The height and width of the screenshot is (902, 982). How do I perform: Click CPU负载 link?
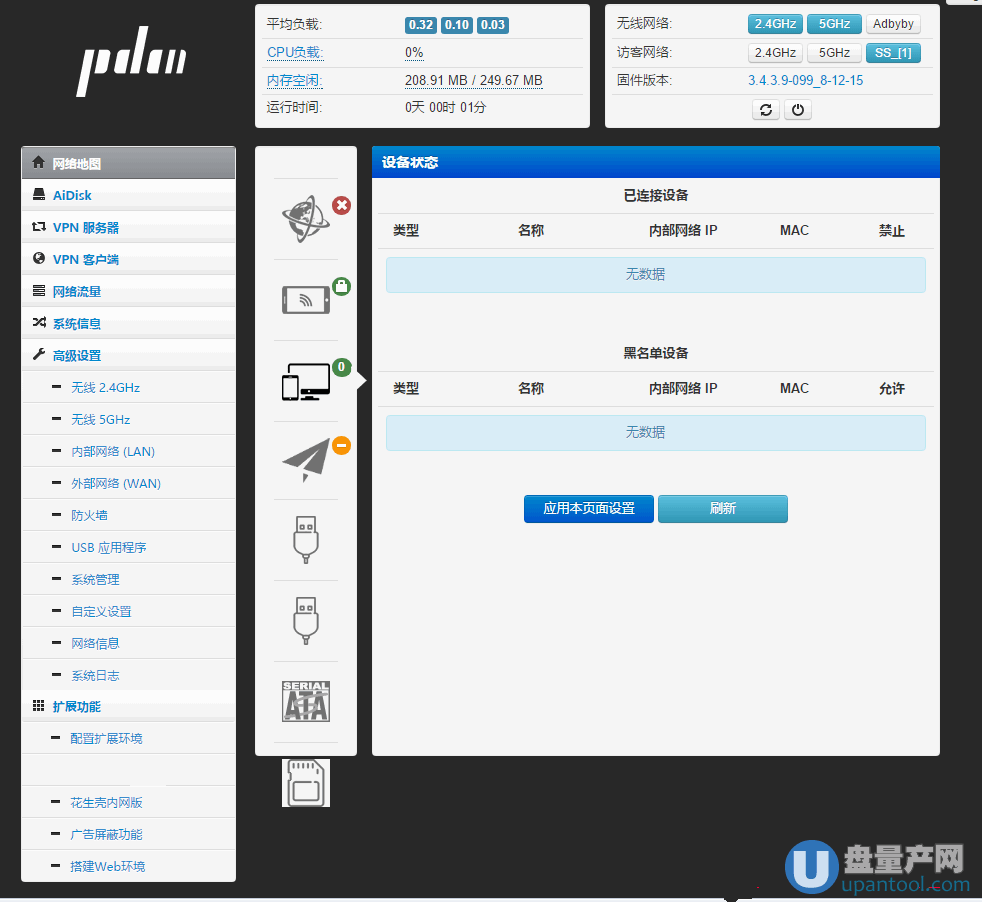[x=295, y=53]
